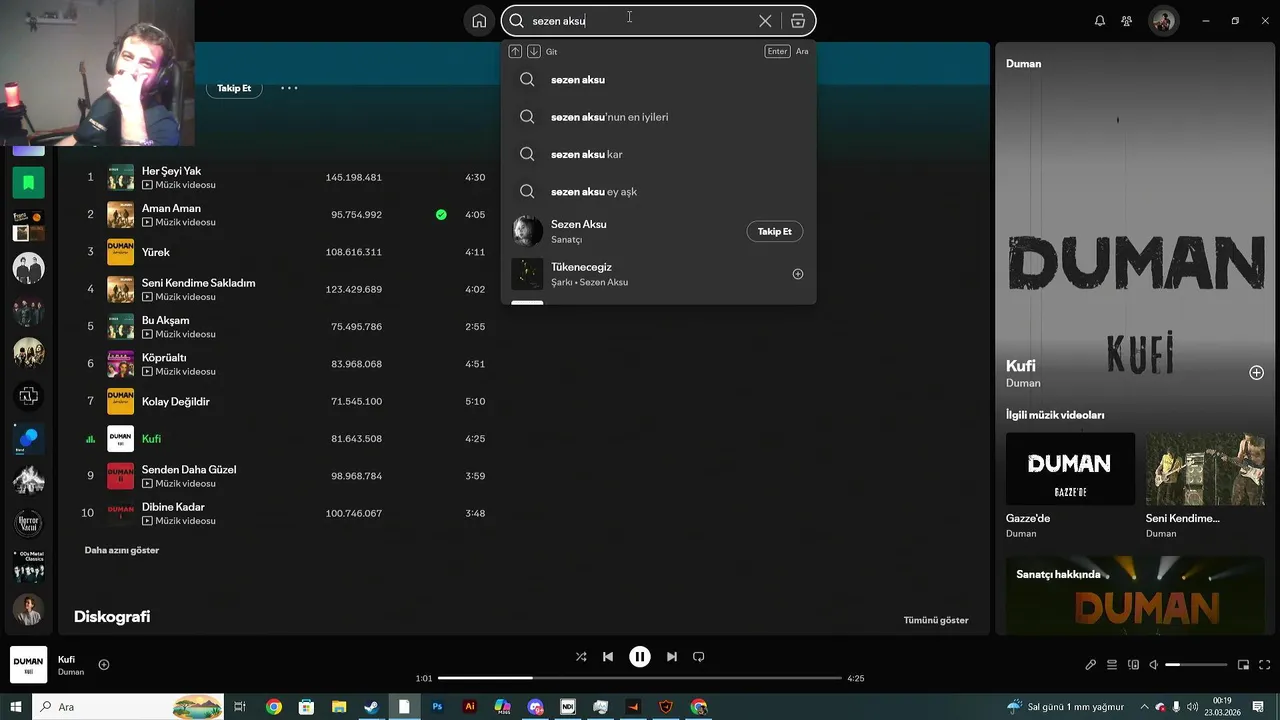Open the connect to a device icon

[x=1133, y=665]
